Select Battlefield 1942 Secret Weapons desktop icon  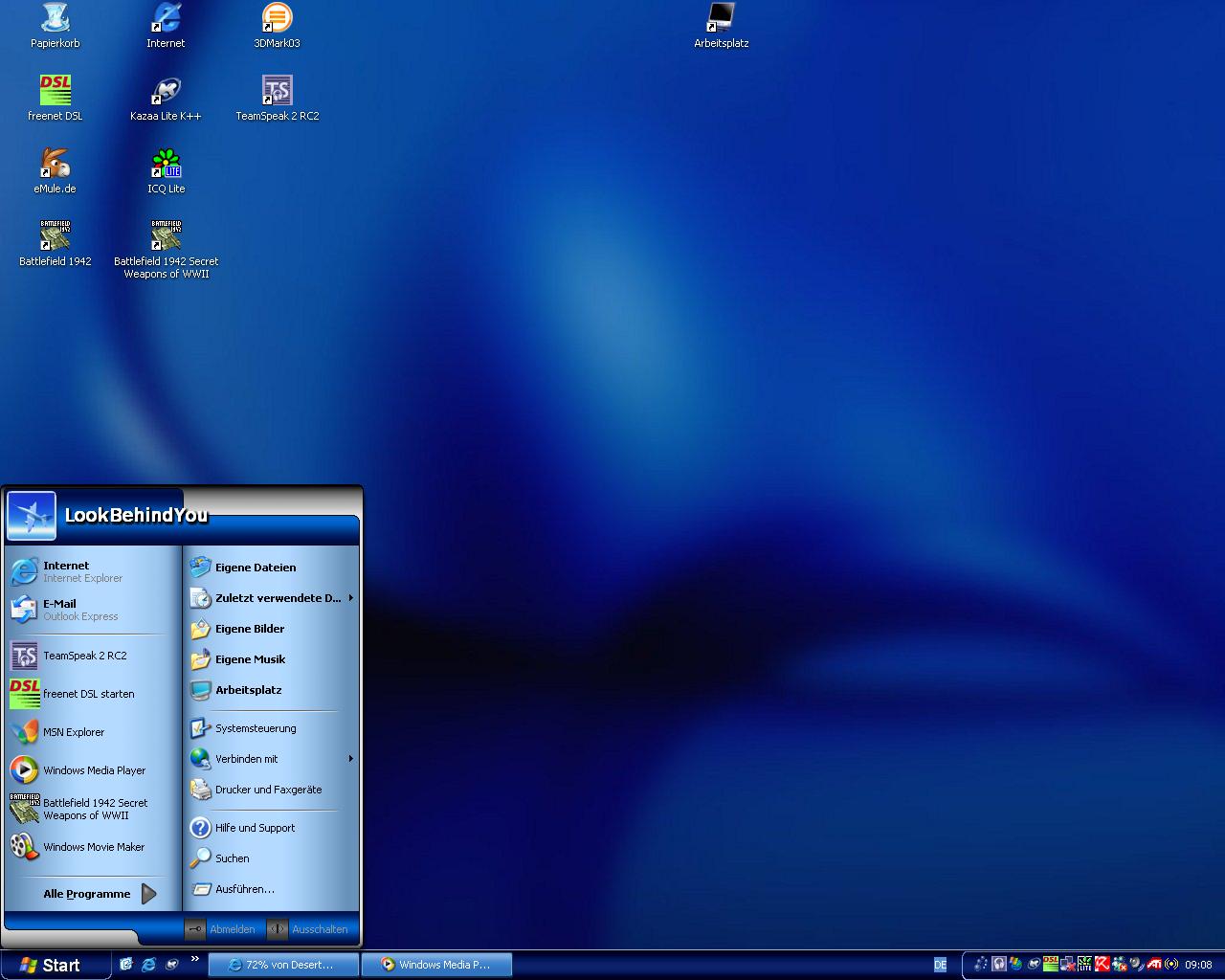(x=166, y=250)
